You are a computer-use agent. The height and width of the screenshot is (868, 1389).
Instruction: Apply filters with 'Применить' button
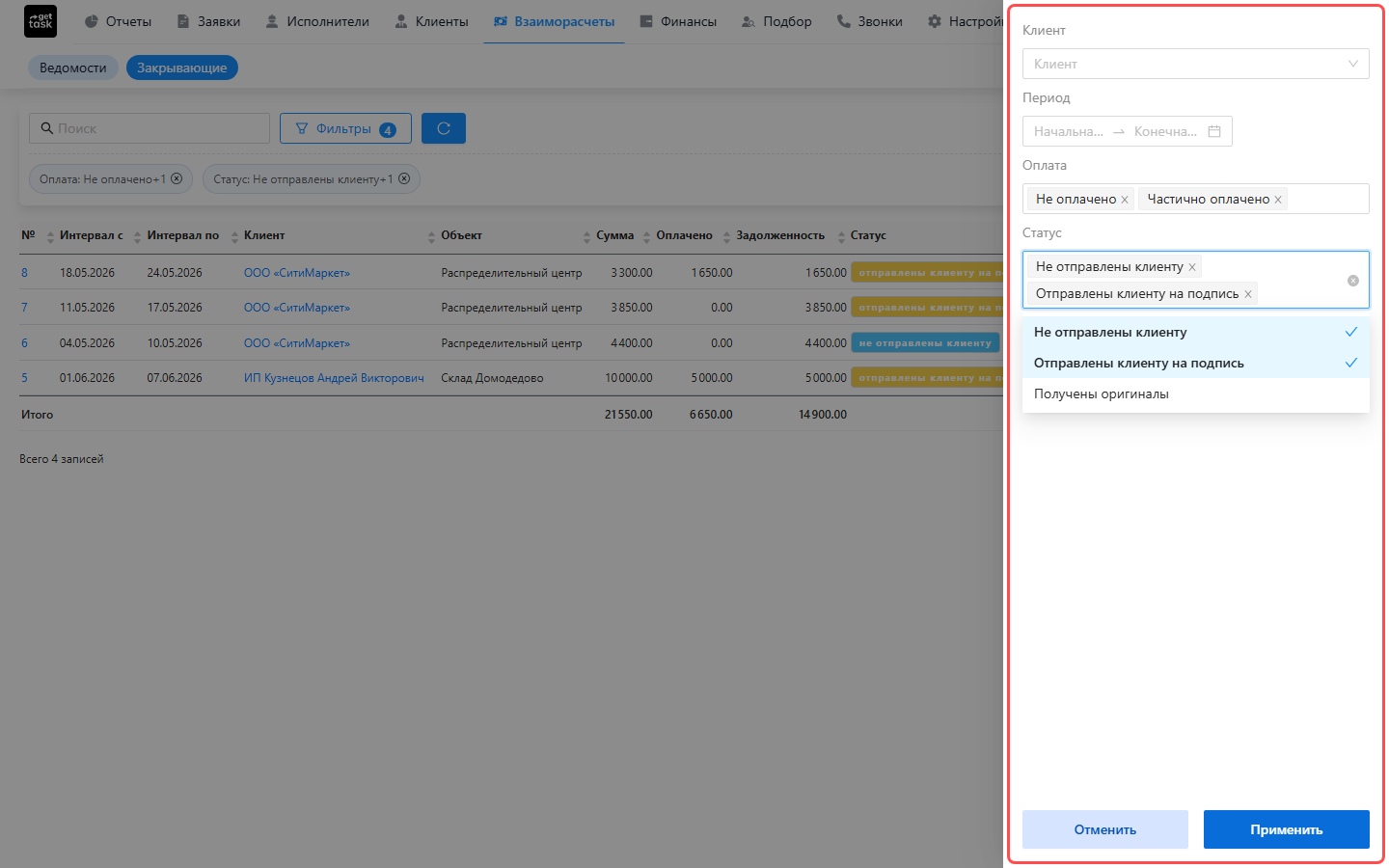(x=1287, y=829)
